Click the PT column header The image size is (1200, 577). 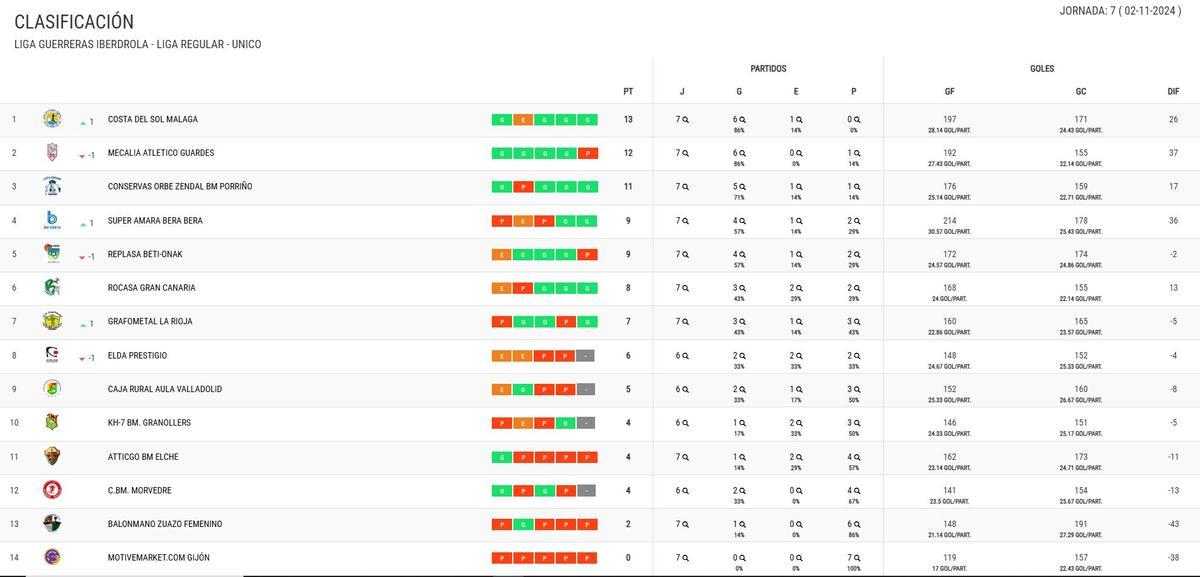(628, 91)
